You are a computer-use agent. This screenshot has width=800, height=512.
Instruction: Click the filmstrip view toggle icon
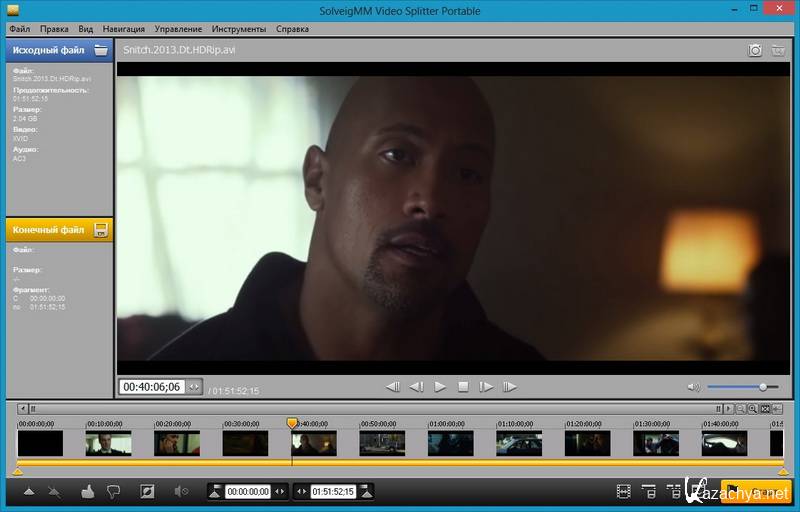(x=624, y=491)
